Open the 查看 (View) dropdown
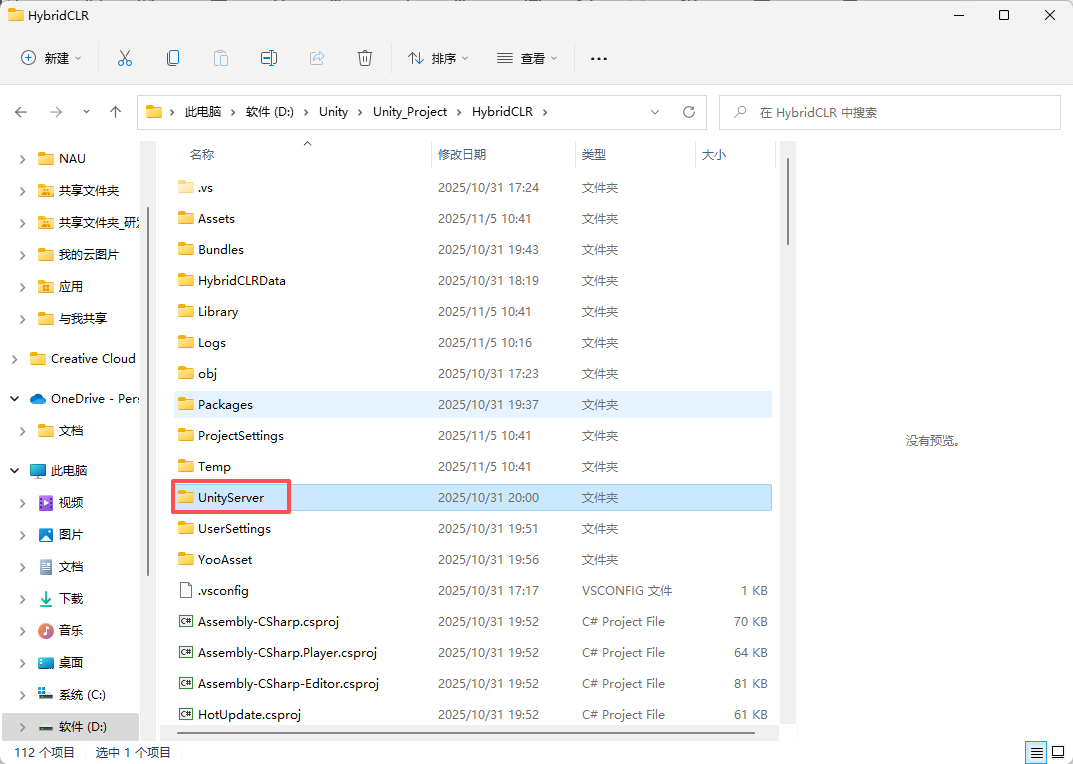This screenshot has width=1073, height=764. pos(527,58)
